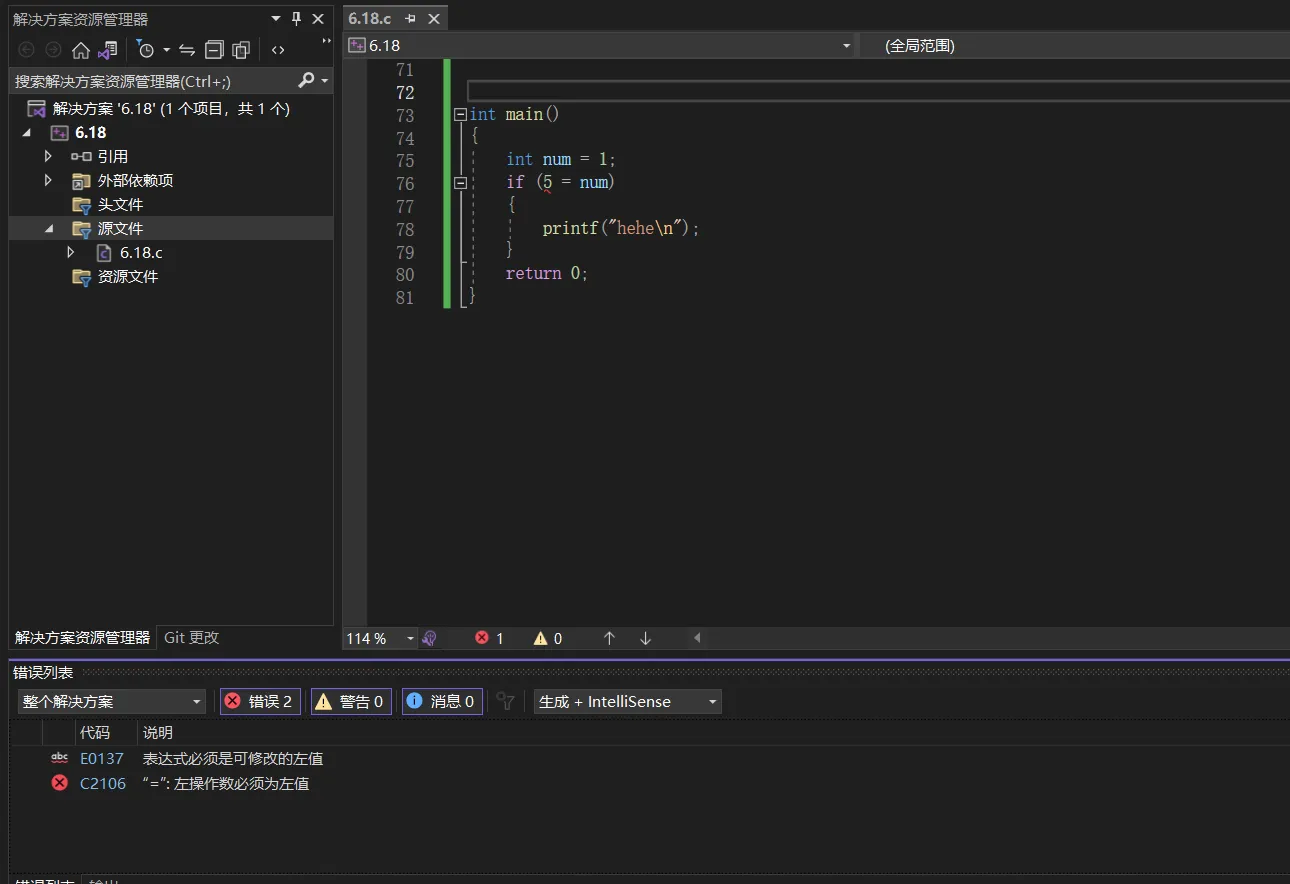The image size is (1290, 884).
Task: Switch between solution and folder views
Action: click(107, 50)
